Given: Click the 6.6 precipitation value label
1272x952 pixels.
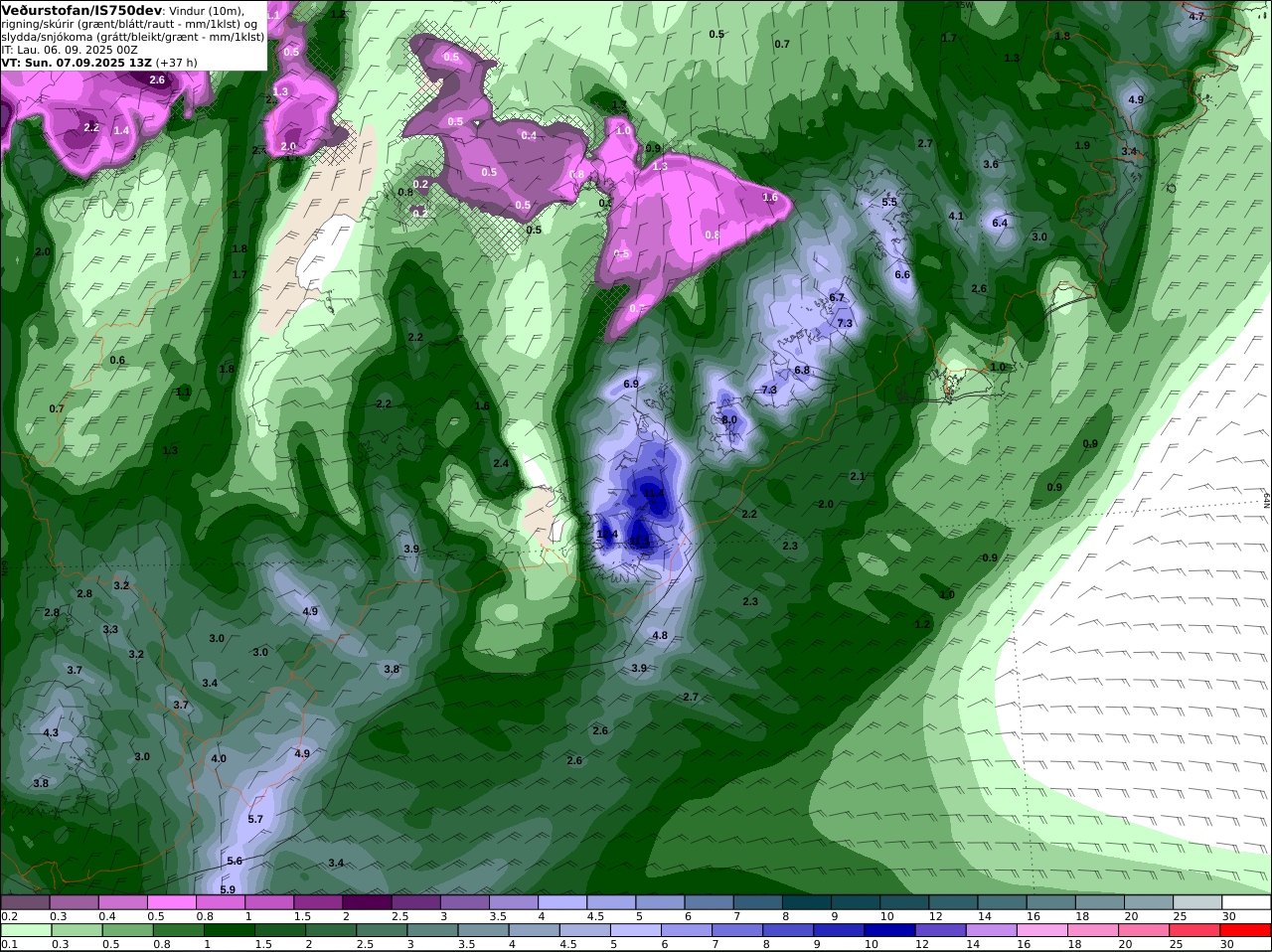Looking at the screenshot, I should coord(902,275).
